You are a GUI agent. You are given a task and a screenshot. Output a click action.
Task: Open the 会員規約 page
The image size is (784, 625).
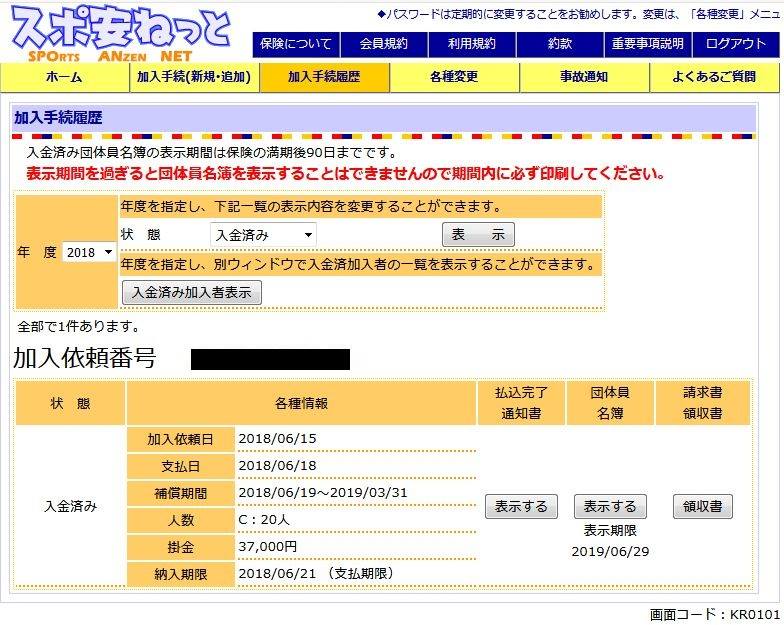(x=384, y=44)
